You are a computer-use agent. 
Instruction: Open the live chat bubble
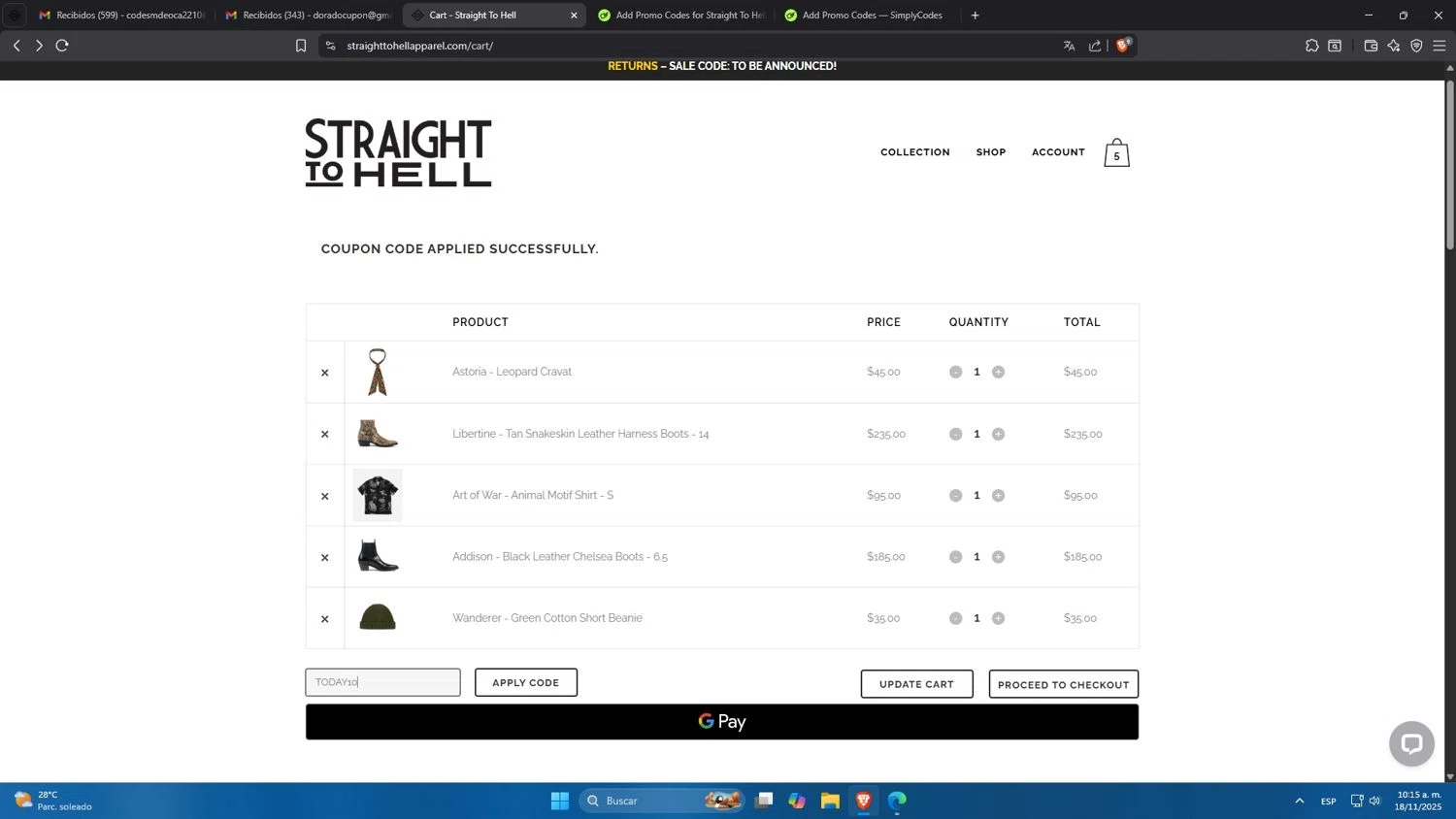point(1411,744)
